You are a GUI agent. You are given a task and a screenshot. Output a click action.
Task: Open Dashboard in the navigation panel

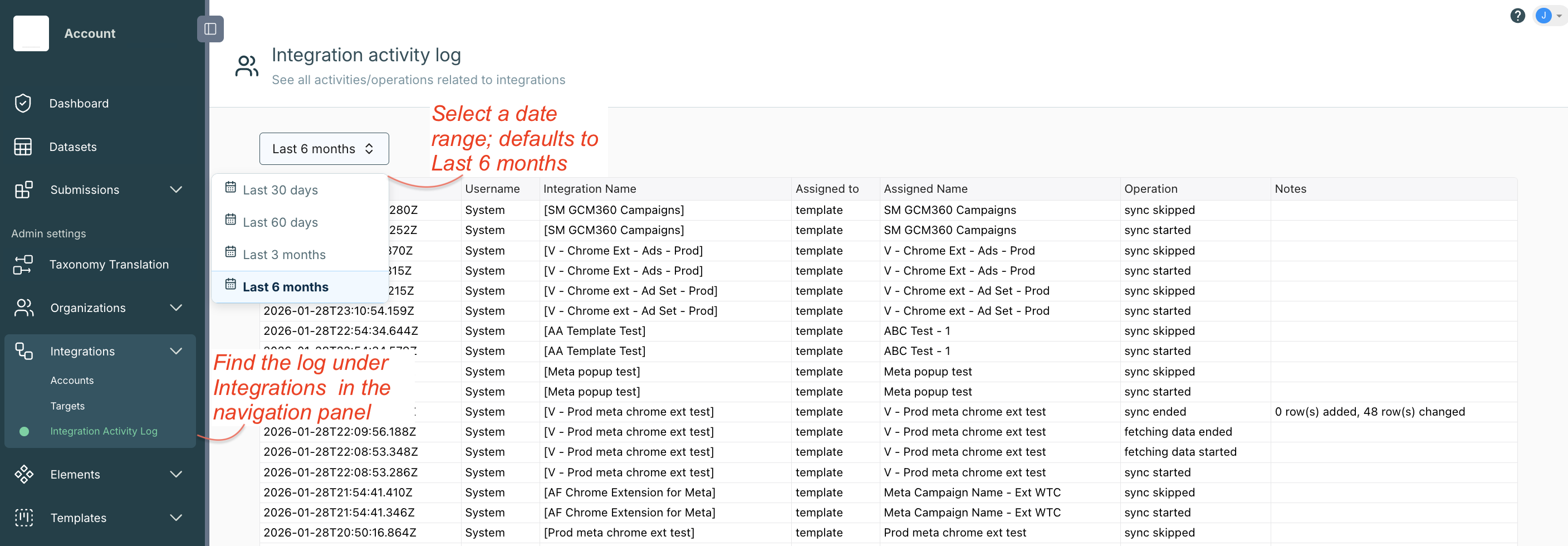tap(79, 104)
